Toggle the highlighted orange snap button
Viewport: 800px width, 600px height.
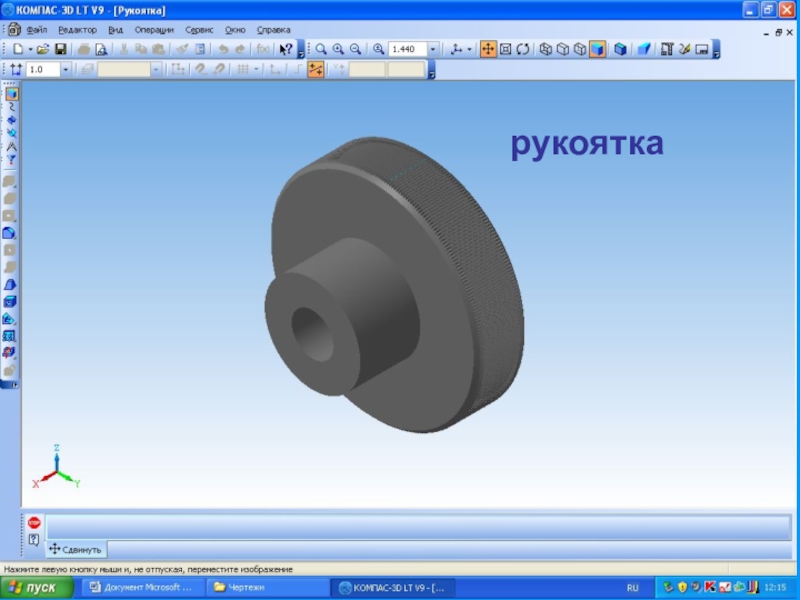tap(316, 70)
